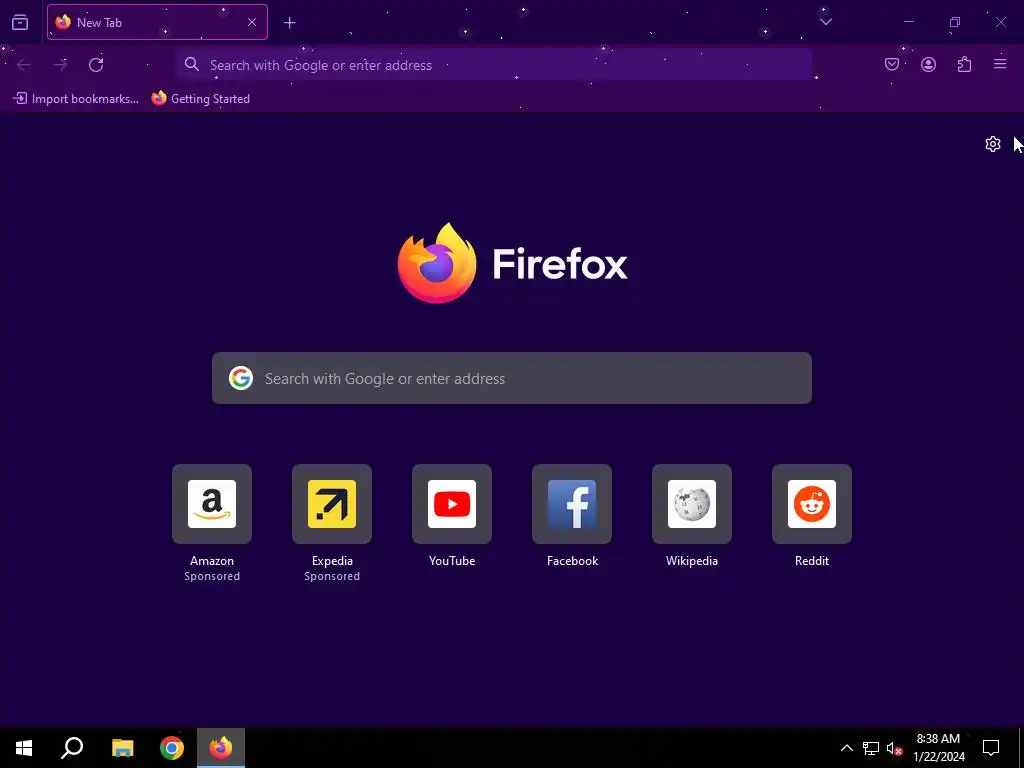Image resolution: width=1024 pixels, height=768 pixels.
Task: Open the Facebook shortcut tile
Action: (572, 504)
